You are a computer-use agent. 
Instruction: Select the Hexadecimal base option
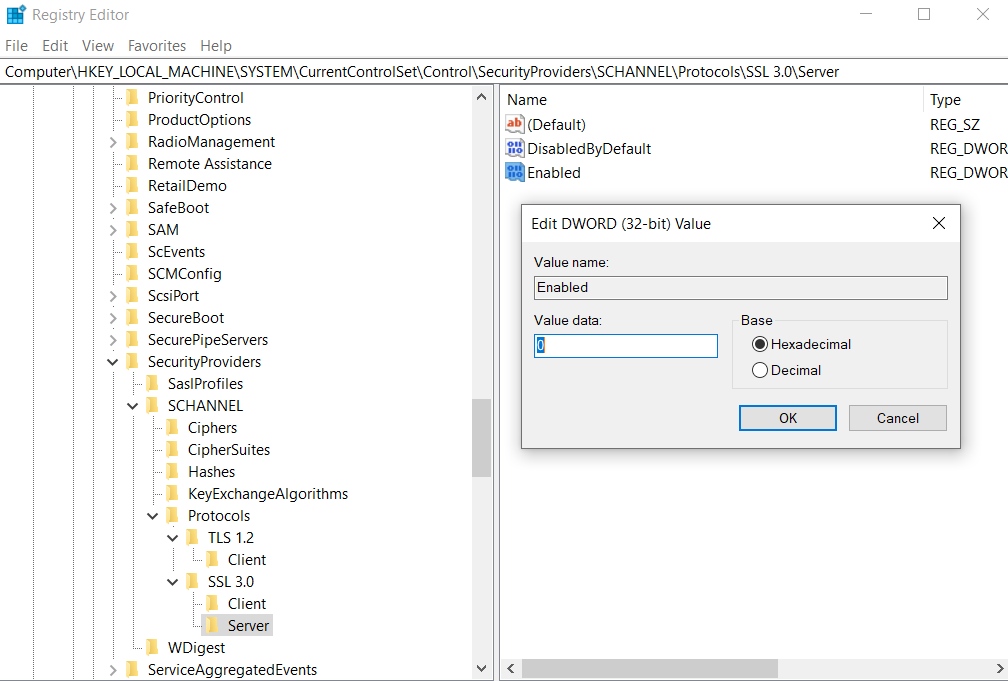point(760,344)
